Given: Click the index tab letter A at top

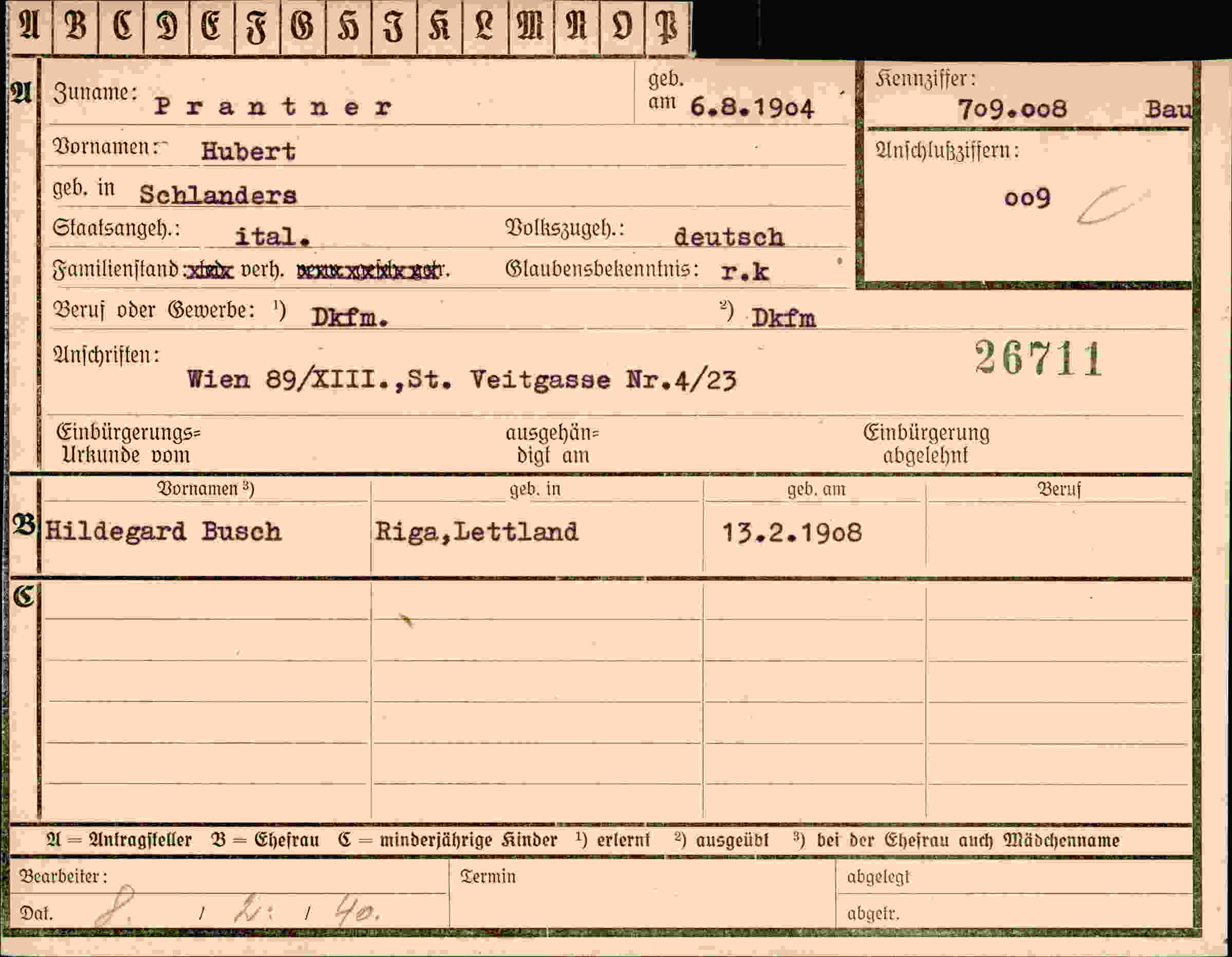Looking at the screenshot, I should [29, 27].
